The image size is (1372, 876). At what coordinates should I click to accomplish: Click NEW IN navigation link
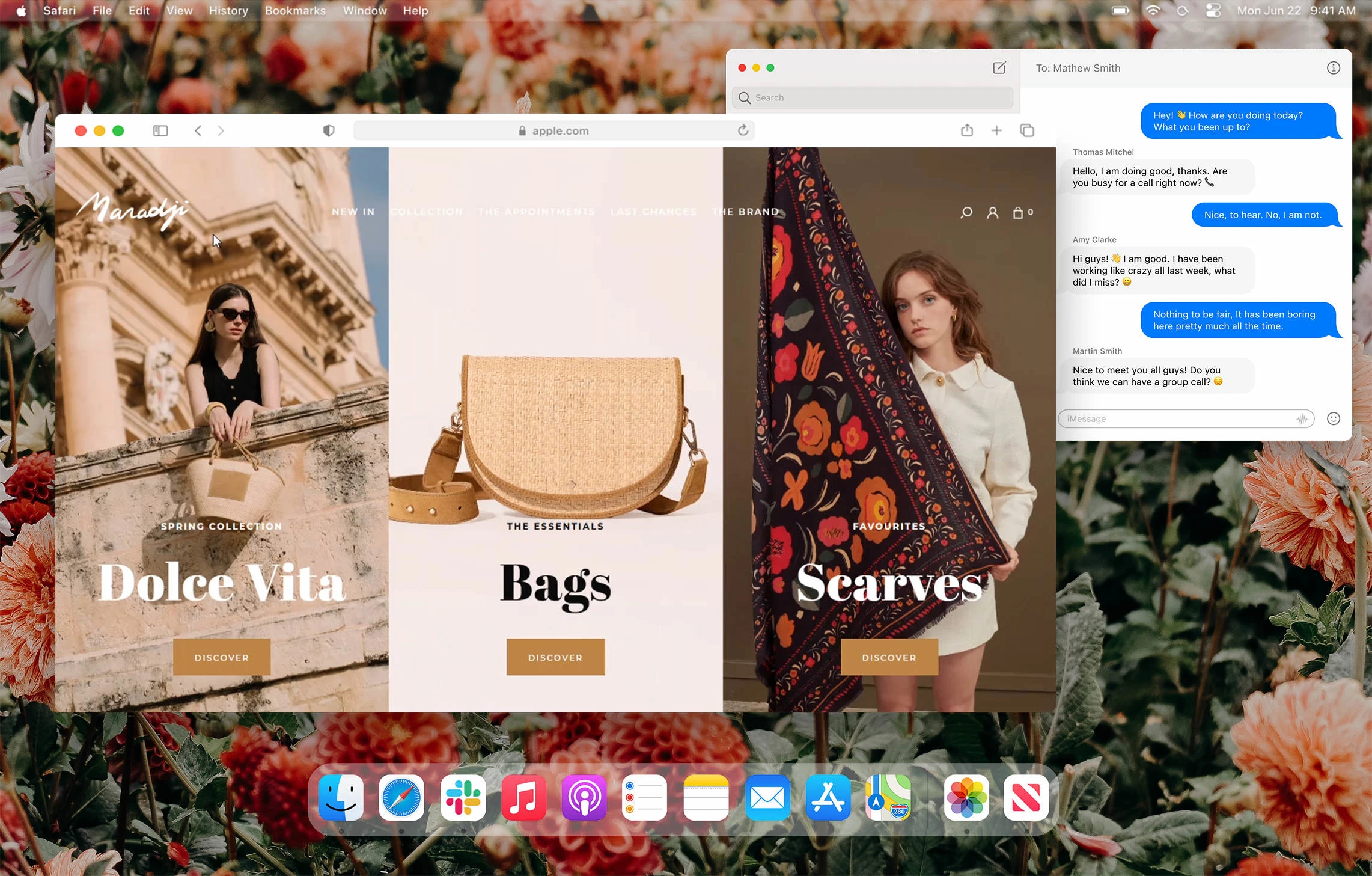pyautogui.click(x=353, y=212)
